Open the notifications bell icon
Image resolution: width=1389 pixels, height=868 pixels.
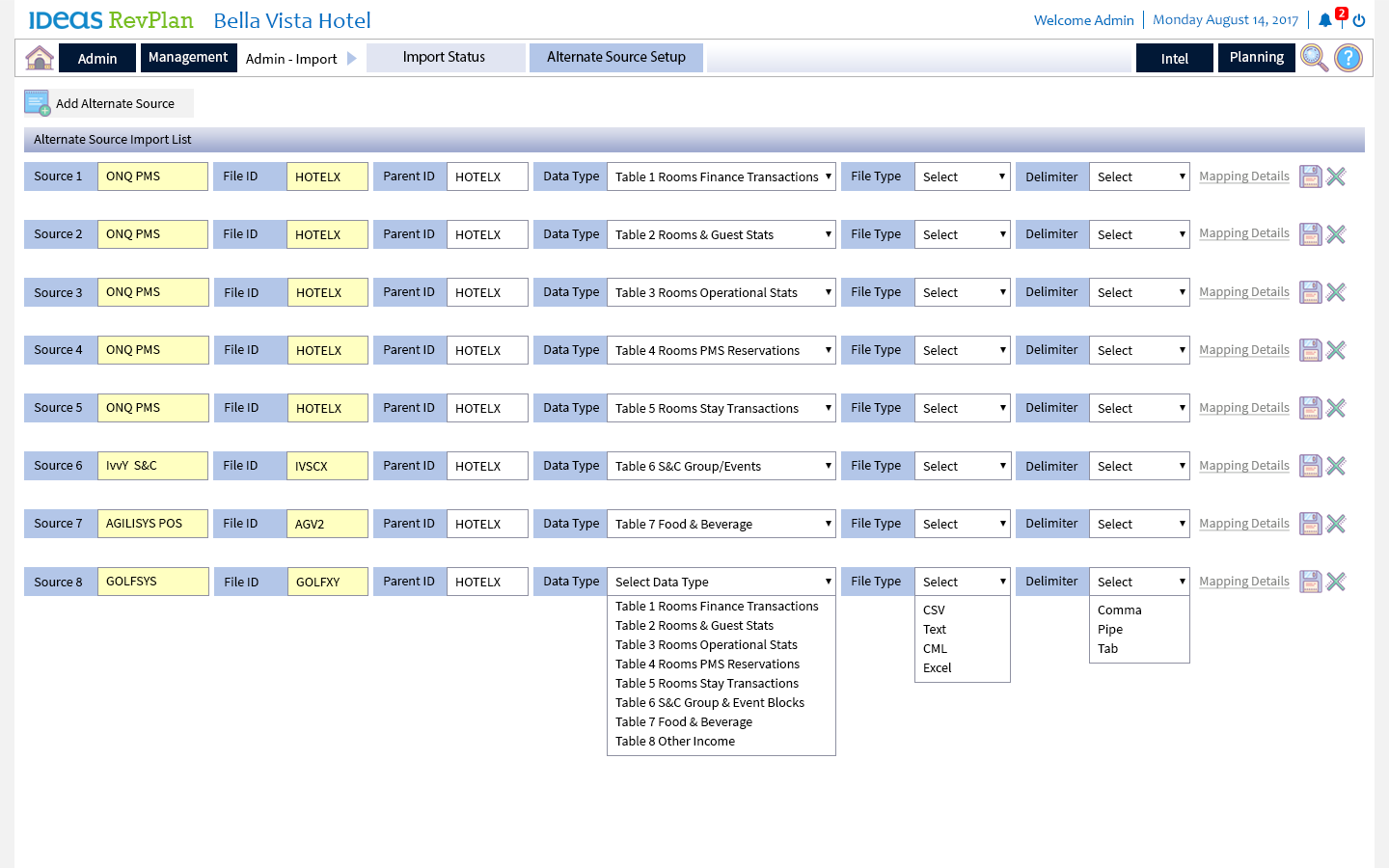pyautogui.click(x=1325, y=20)
